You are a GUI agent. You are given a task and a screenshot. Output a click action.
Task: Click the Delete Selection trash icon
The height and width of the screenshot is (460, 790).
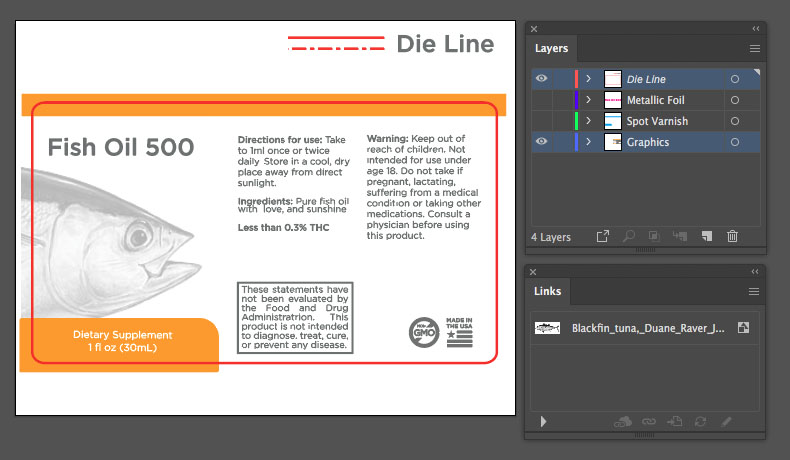733,236
